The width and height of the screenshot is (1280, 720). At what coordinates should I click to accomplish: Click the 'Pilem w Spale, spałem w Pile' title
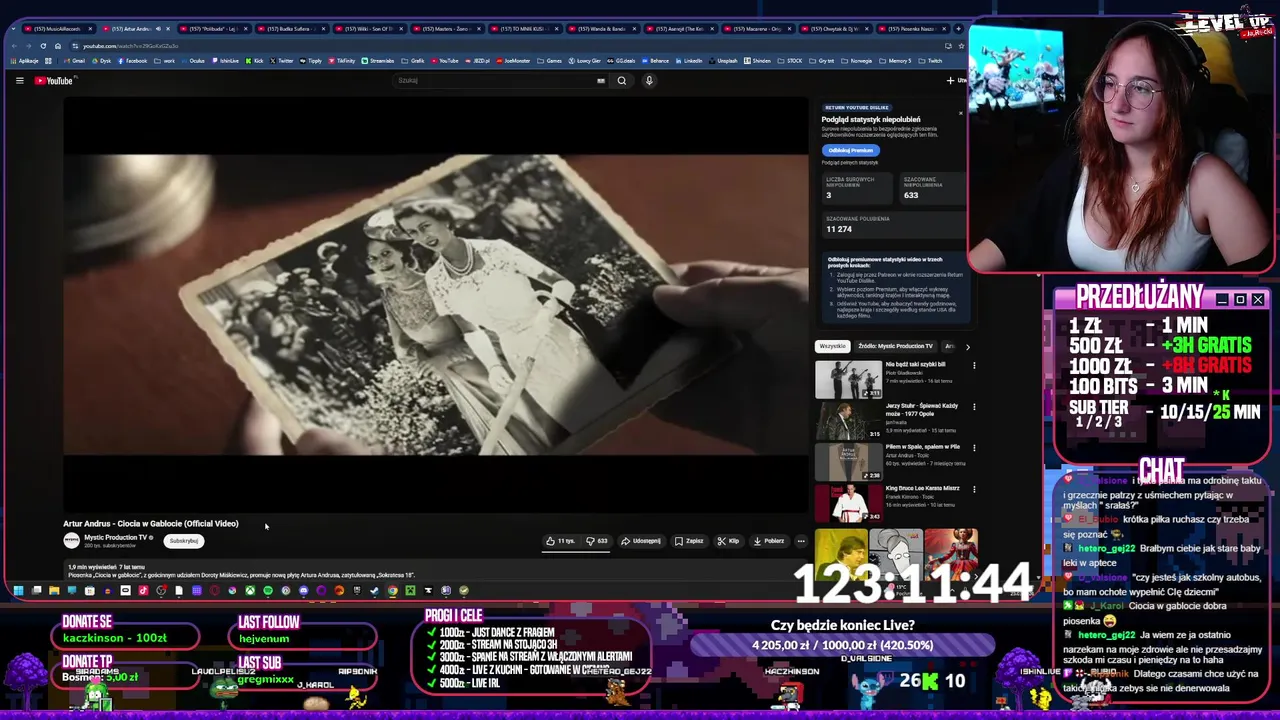coord(922,447)
